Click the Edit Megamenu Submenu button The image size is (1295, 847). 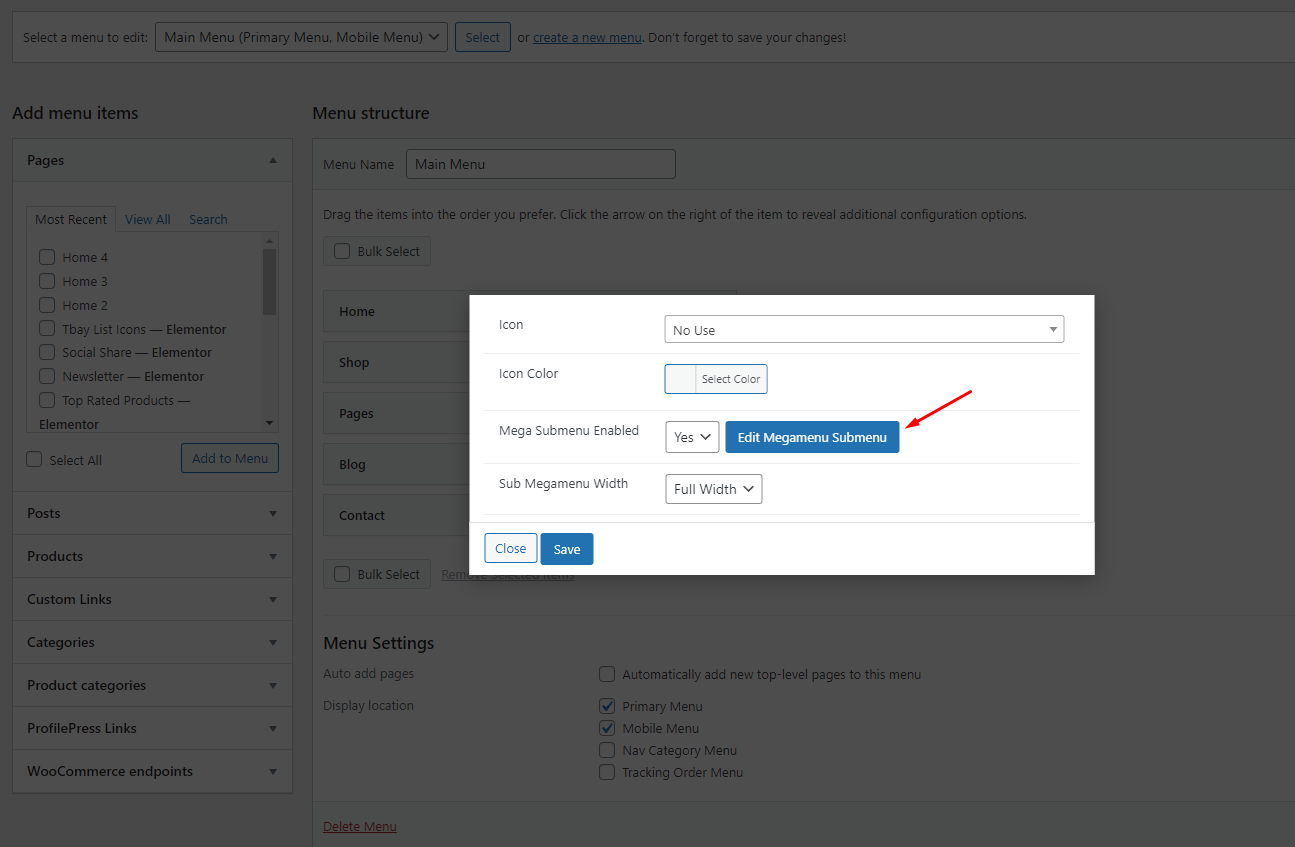point(811,437)
